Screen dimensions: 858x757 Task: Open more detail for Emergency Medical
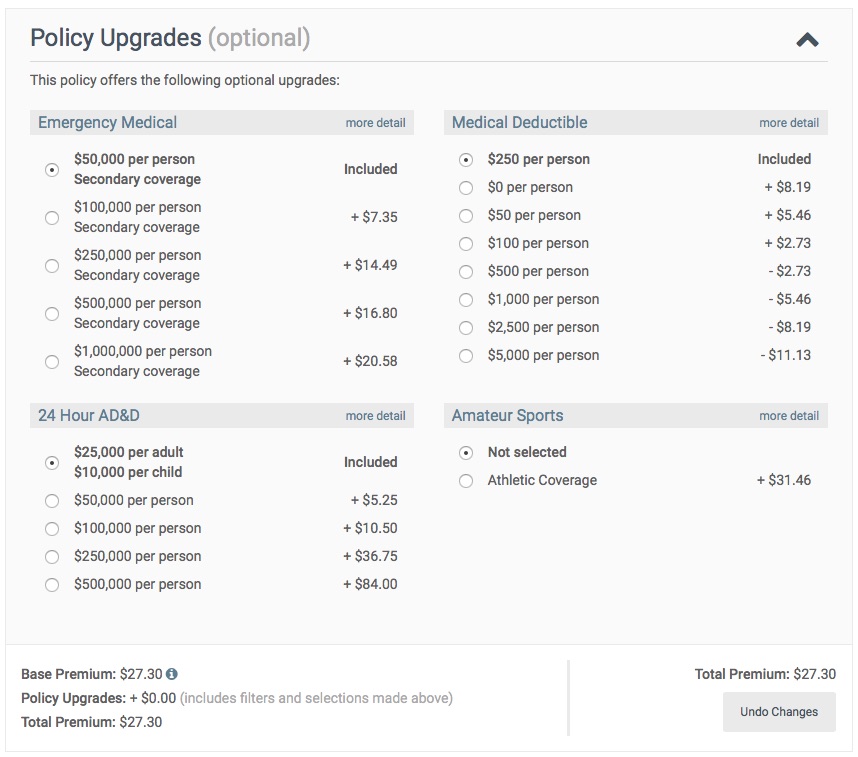click(x=375, y=123)
